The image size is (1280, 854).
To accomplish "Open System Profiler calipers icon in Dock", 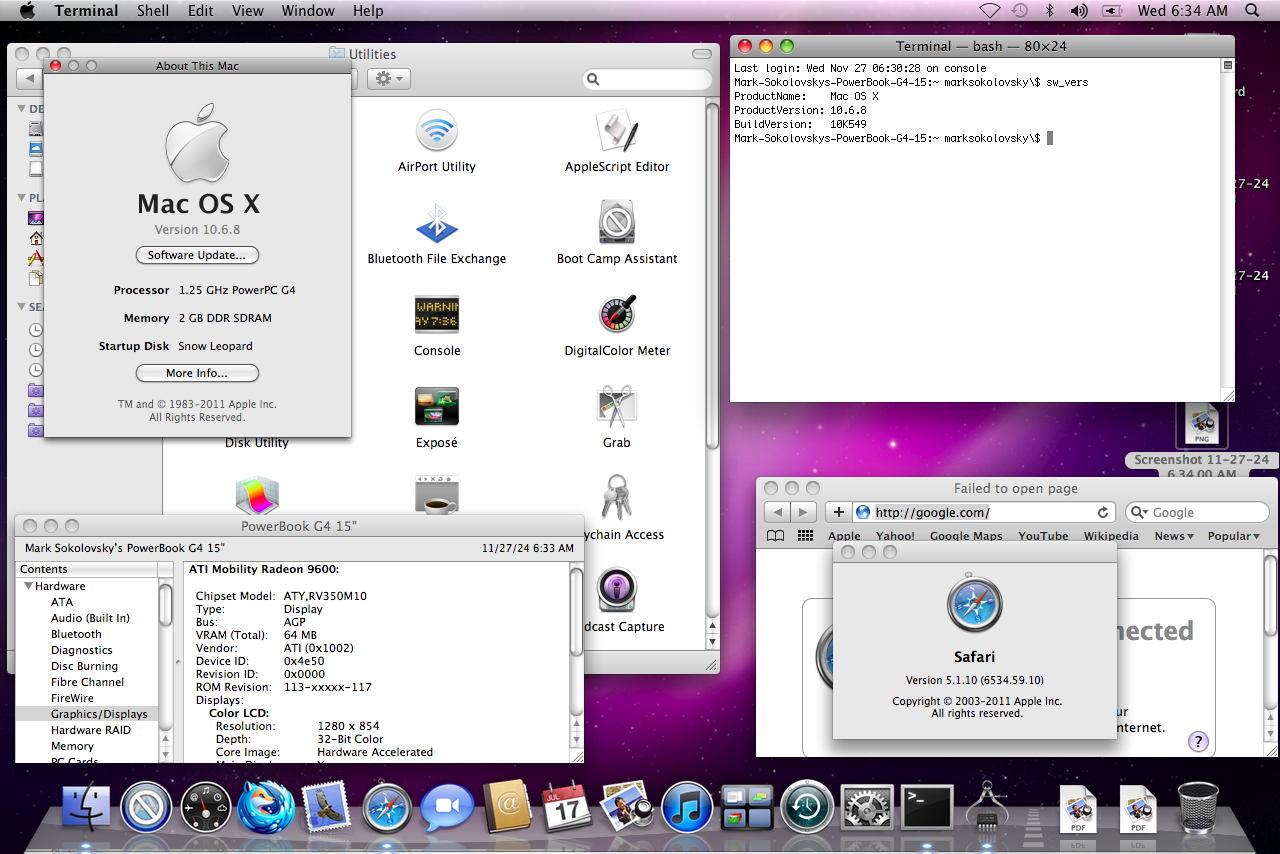I will tap(987, 807).
